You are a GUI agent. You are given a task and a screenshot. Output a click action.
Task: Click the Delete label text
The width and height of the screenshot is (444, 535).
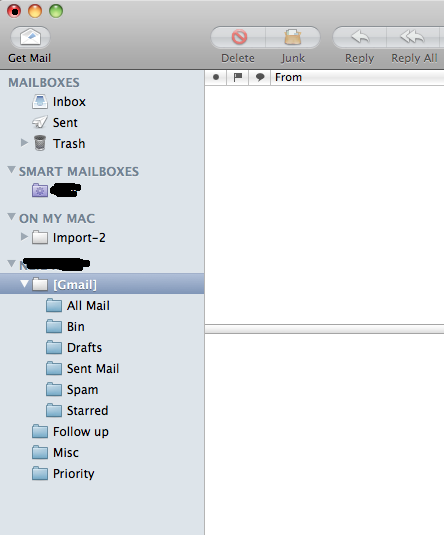pos(238,58)
